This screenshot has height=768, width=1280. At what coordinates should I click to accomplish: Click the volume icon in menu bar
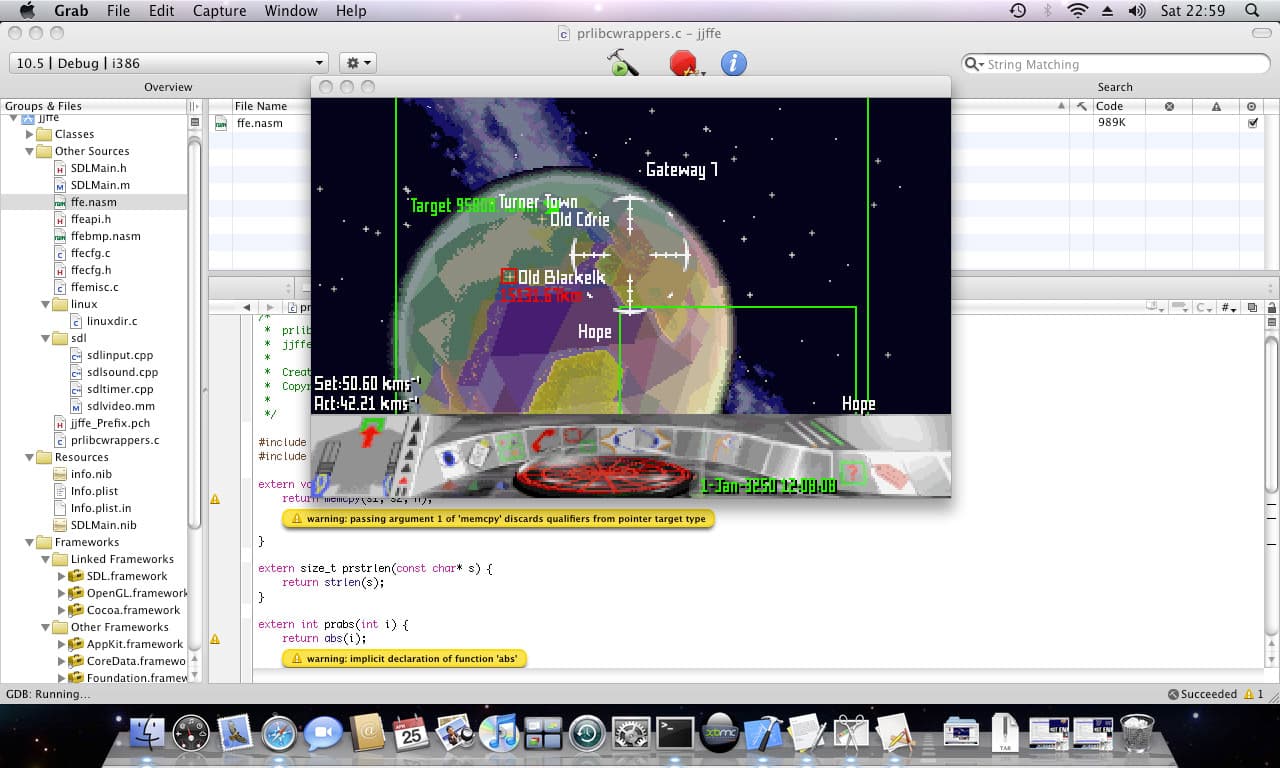[x=1137, y=11]
